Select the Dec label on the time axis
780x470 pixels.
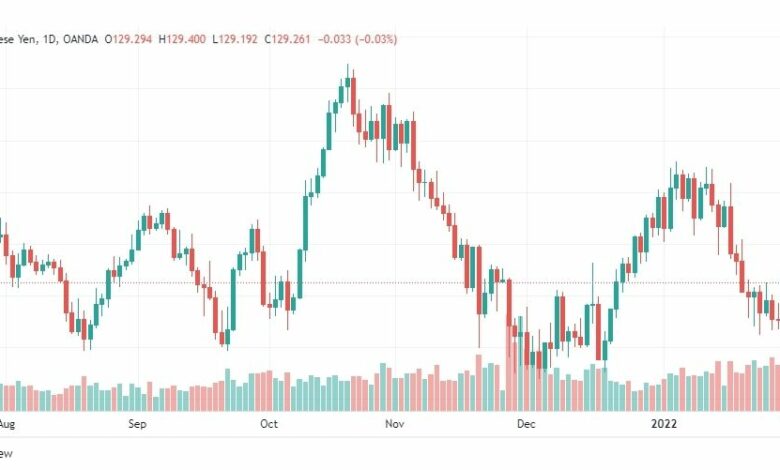pyautogui.click(x=526, y=424)
